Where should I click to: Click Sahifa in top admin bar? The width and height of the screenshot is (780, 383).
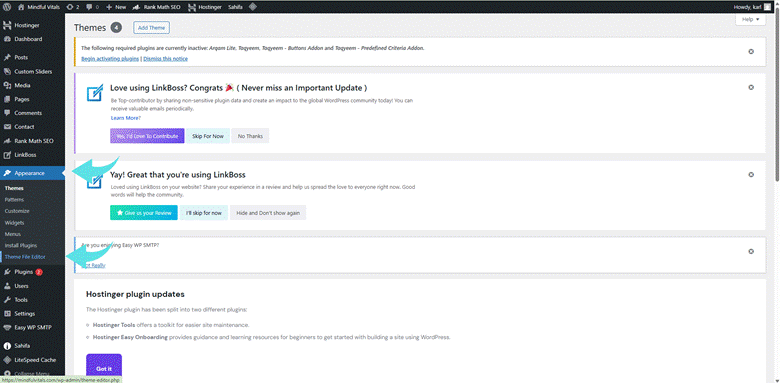point(236,7)
